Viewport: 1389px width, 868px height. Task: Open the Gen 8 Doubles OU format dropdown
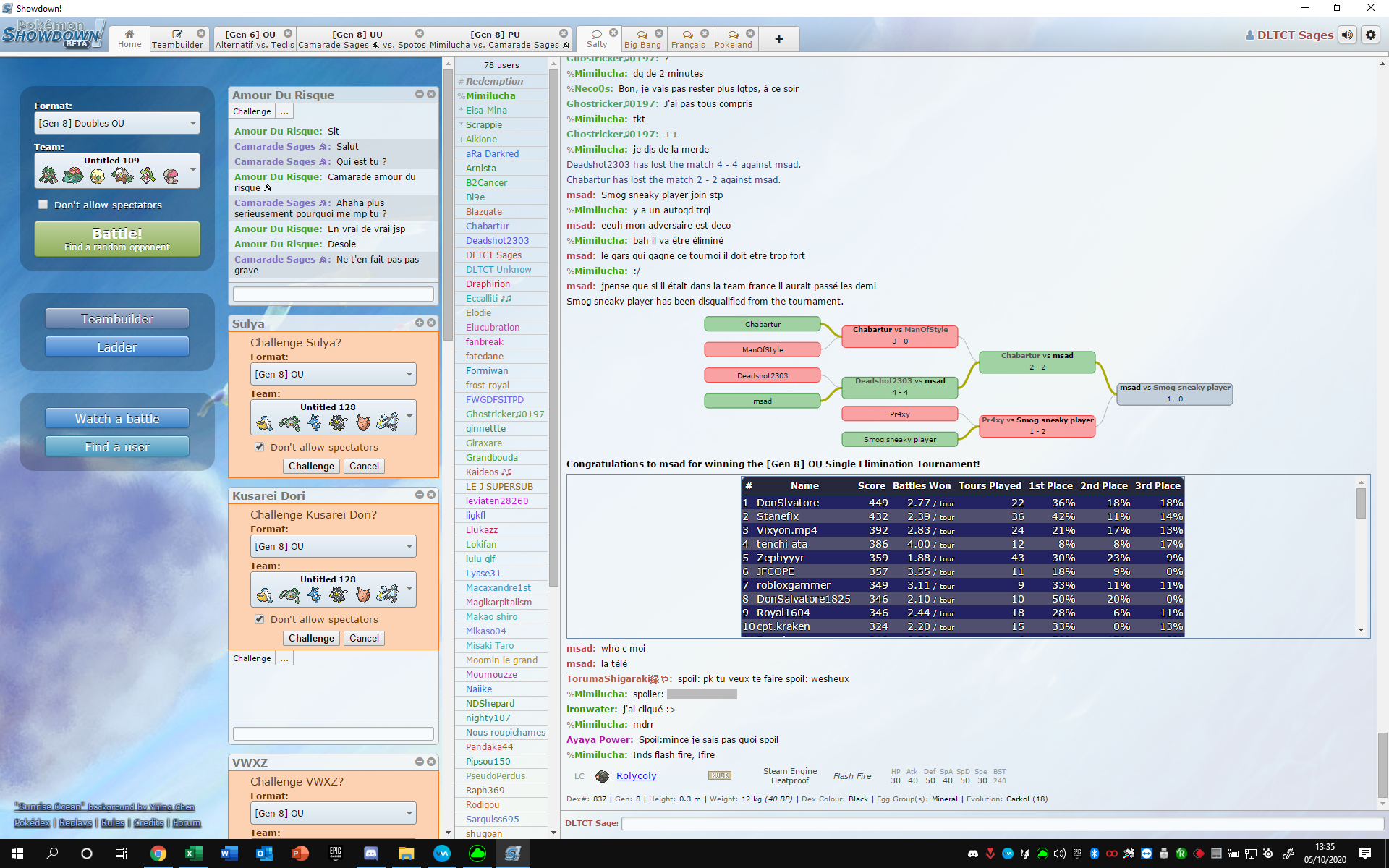coord(117,123)
